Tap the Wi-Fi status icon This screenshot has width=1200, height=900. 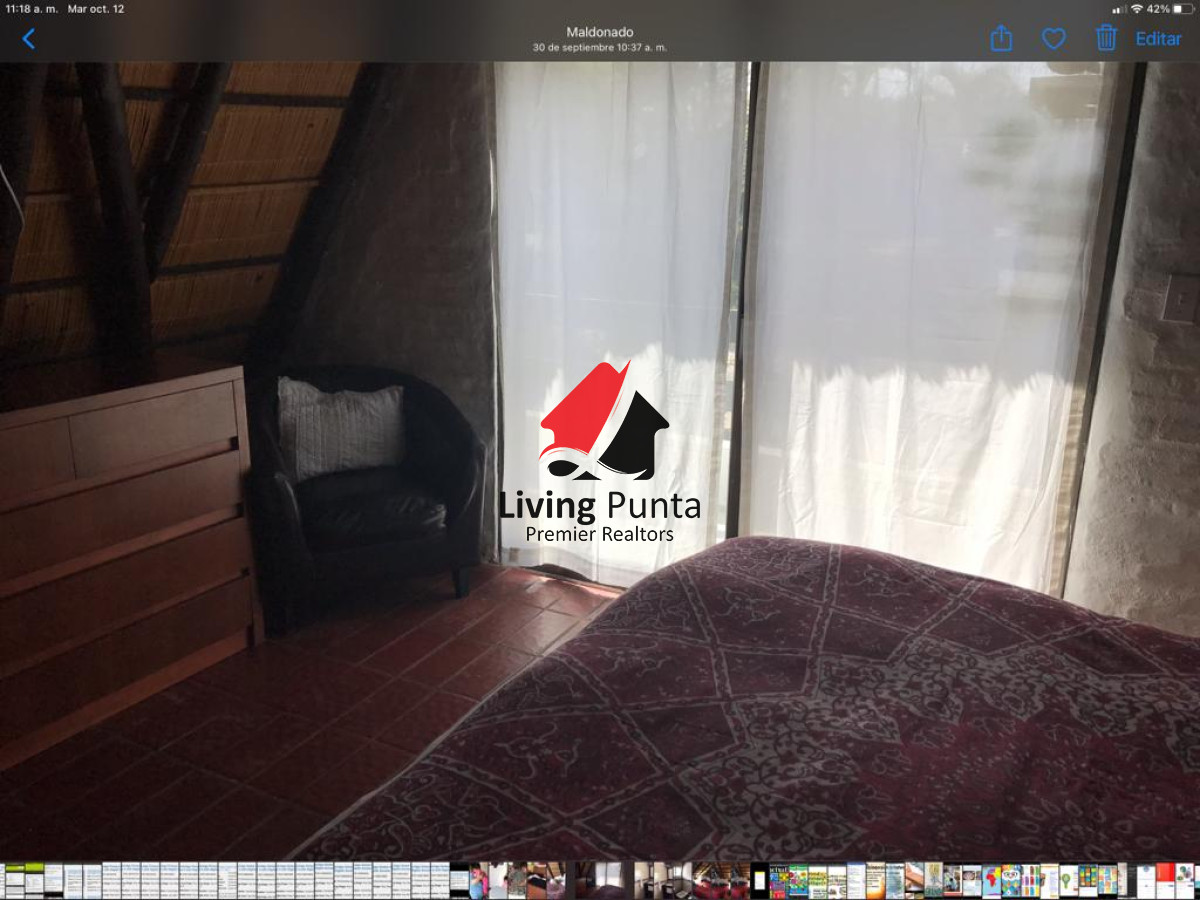click(x=1137, y=8)
